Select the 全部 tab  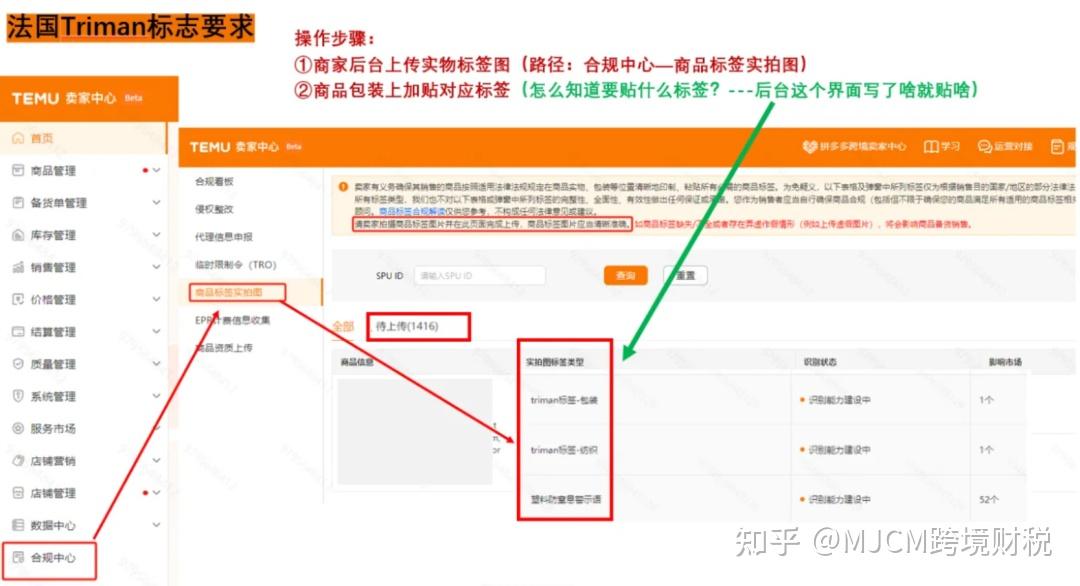tap(341, 327)
